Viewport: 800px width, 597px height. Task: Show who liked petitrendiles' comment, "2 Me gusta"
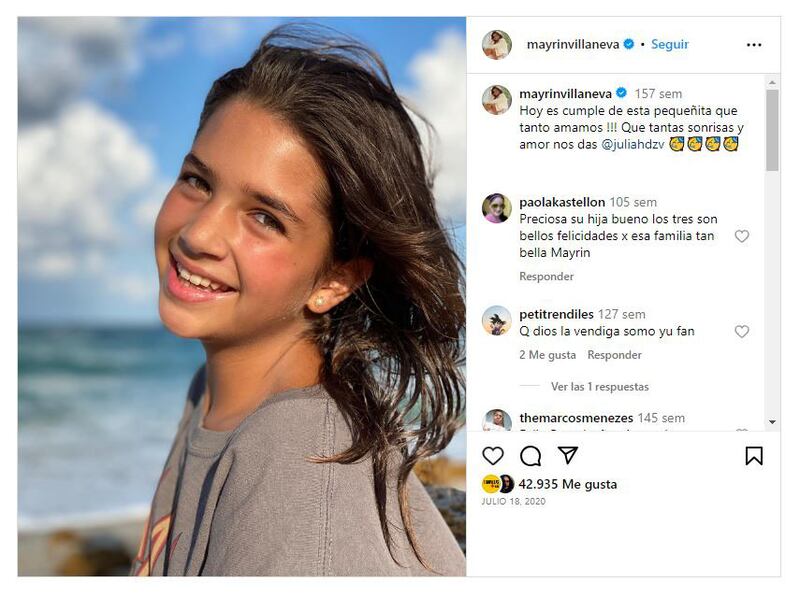547,355
